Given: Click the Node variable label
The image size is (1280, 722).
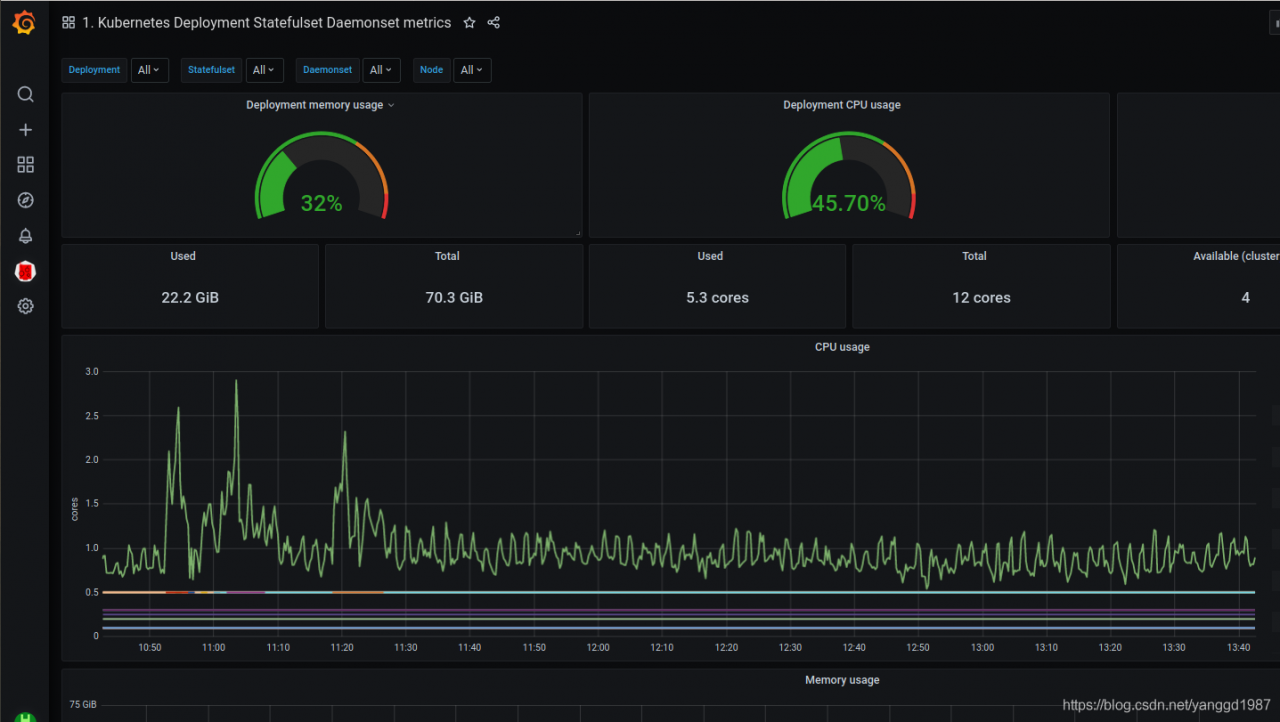Looking at the screenshot, I should [431, 70].
